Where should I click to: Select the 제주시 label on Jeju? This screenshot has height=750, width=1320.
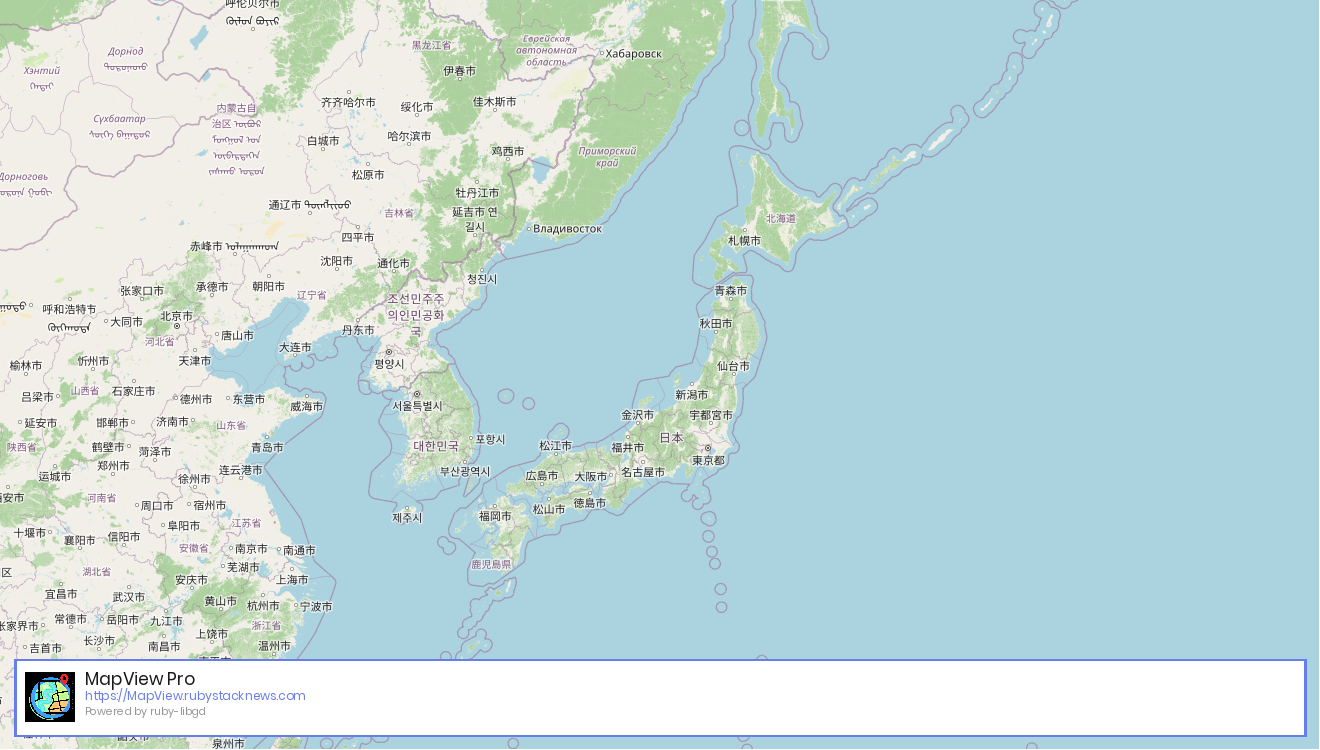pos(404,517)
